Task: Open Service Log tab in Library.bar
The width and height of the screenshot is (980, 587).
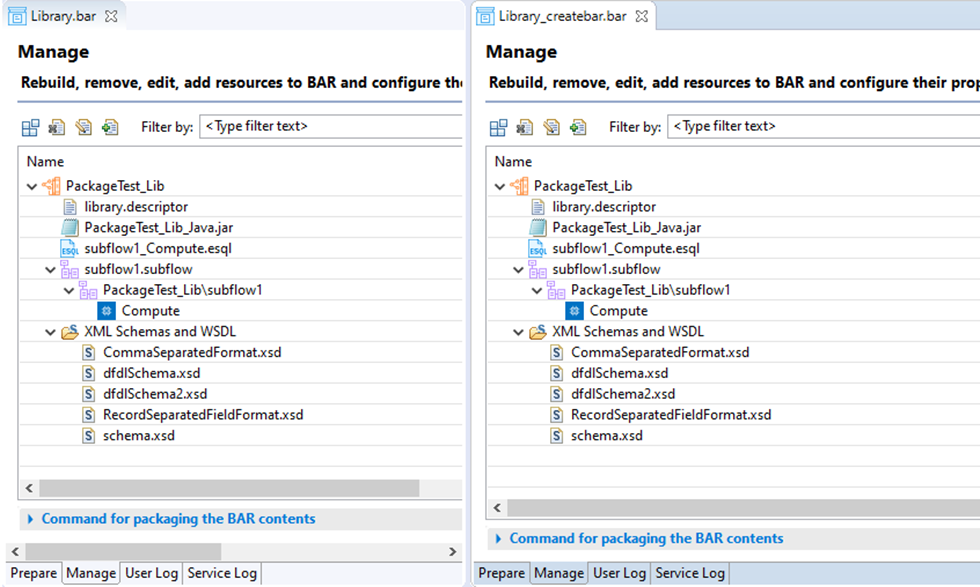Action: click(222, 573)
